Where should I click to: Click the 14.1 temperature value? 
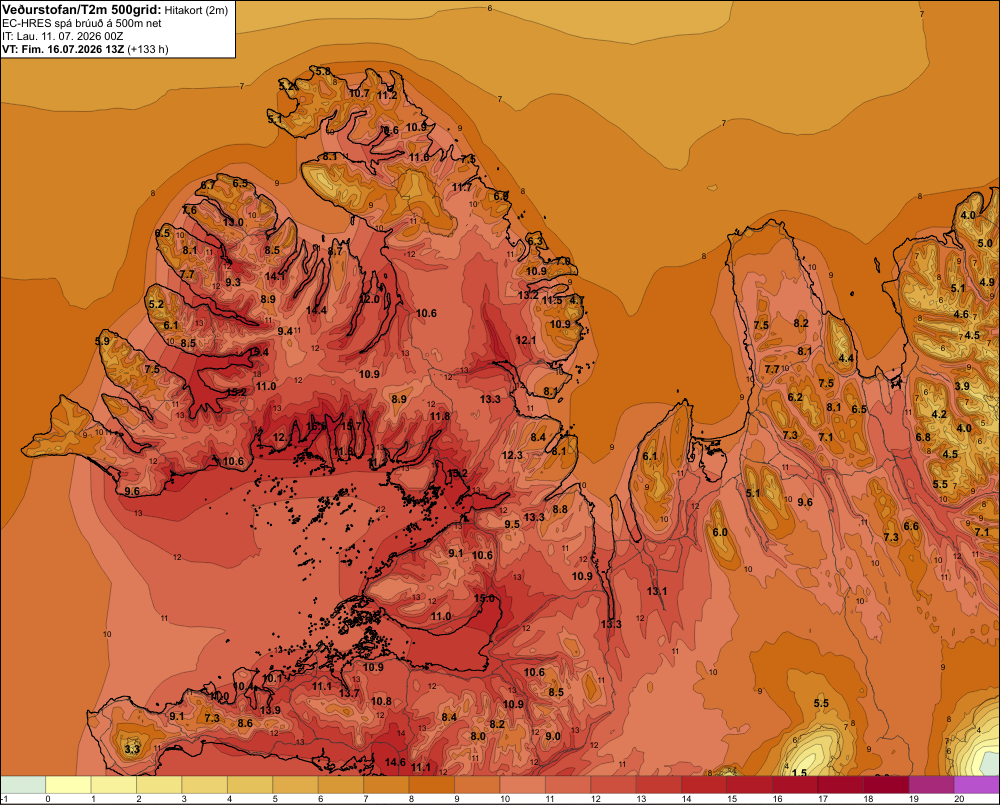coord(275,276)
